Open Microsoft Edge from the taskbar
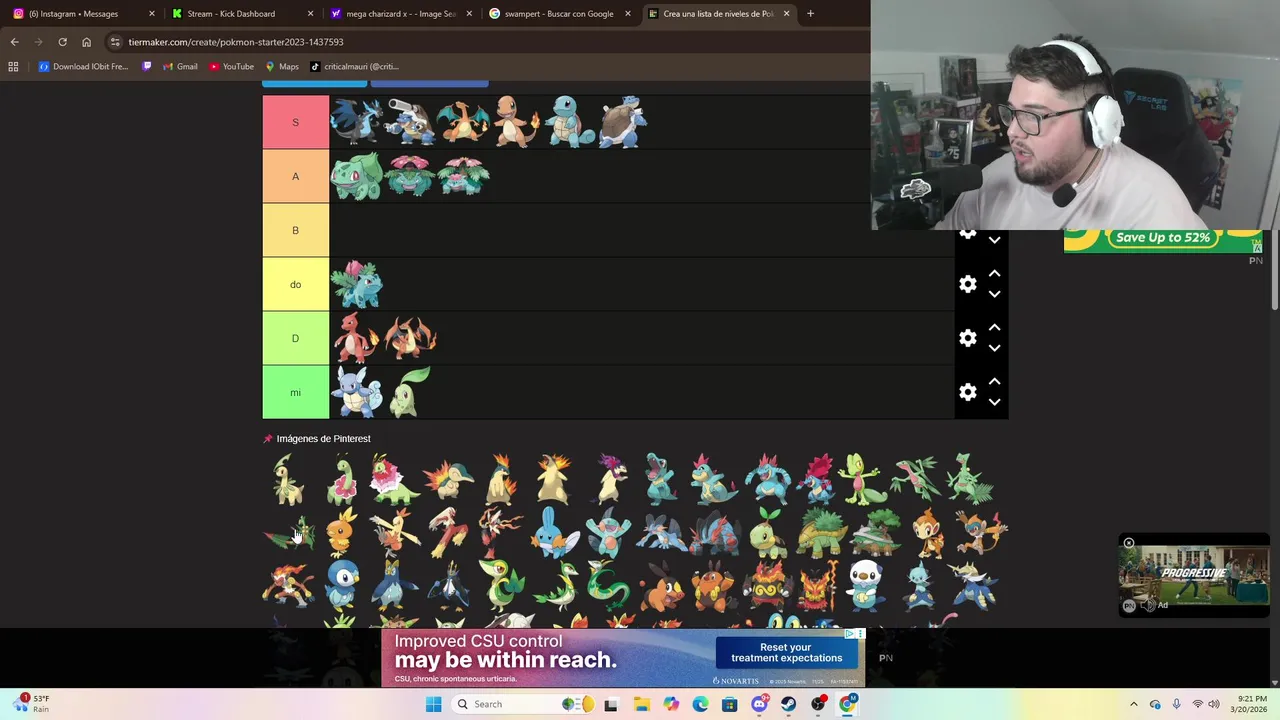The height and width of the screenshot is (720, 1280). pos(700,704)
